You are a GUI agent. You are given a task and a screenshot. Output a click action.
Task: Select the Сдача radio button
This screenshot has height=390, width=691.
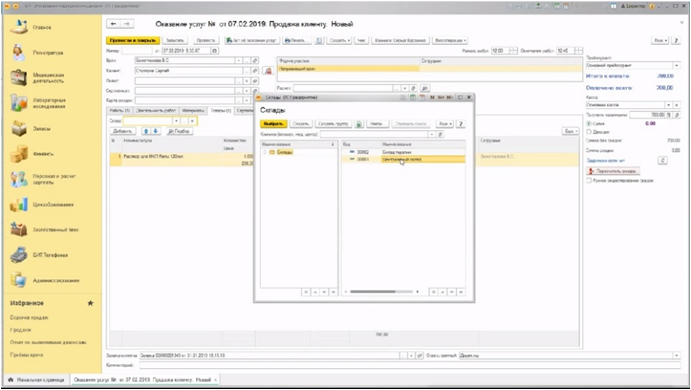589,124
